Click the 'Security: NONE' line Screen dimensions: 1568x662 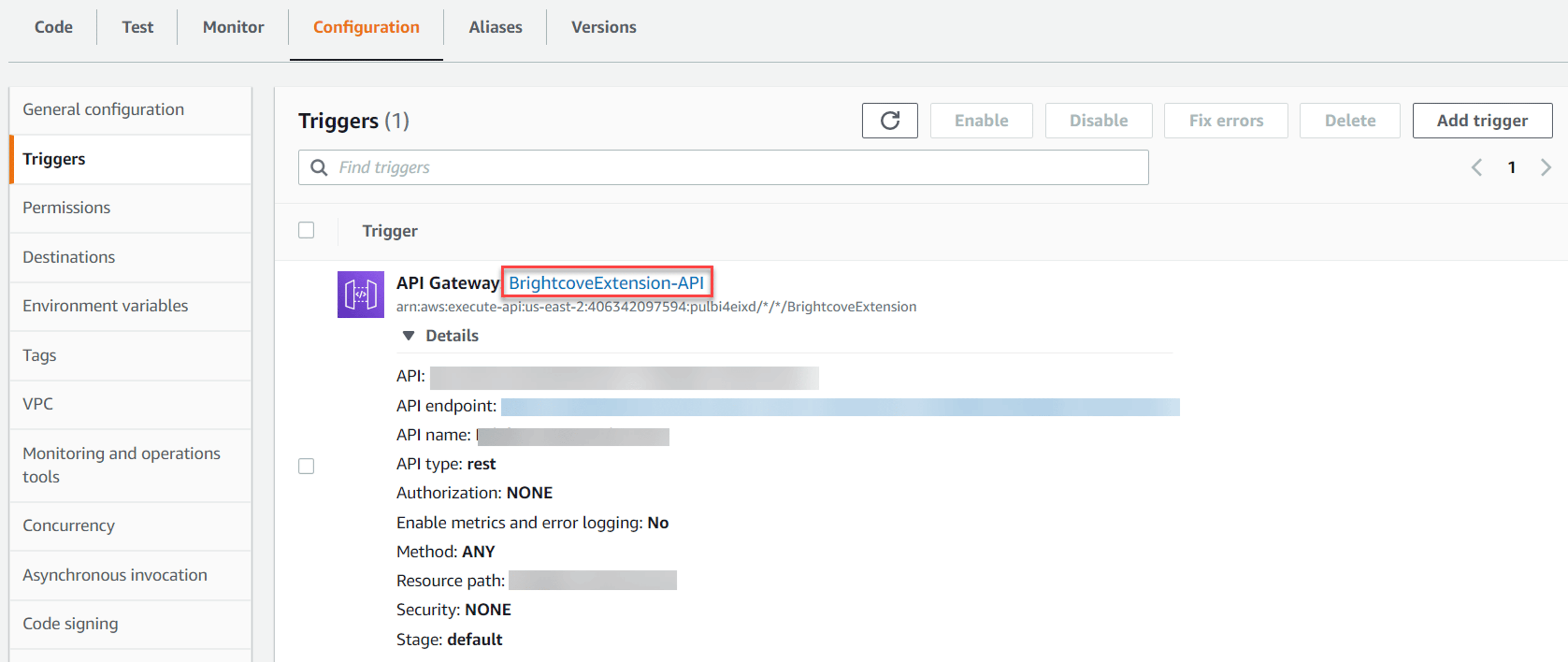pos(454,610)
